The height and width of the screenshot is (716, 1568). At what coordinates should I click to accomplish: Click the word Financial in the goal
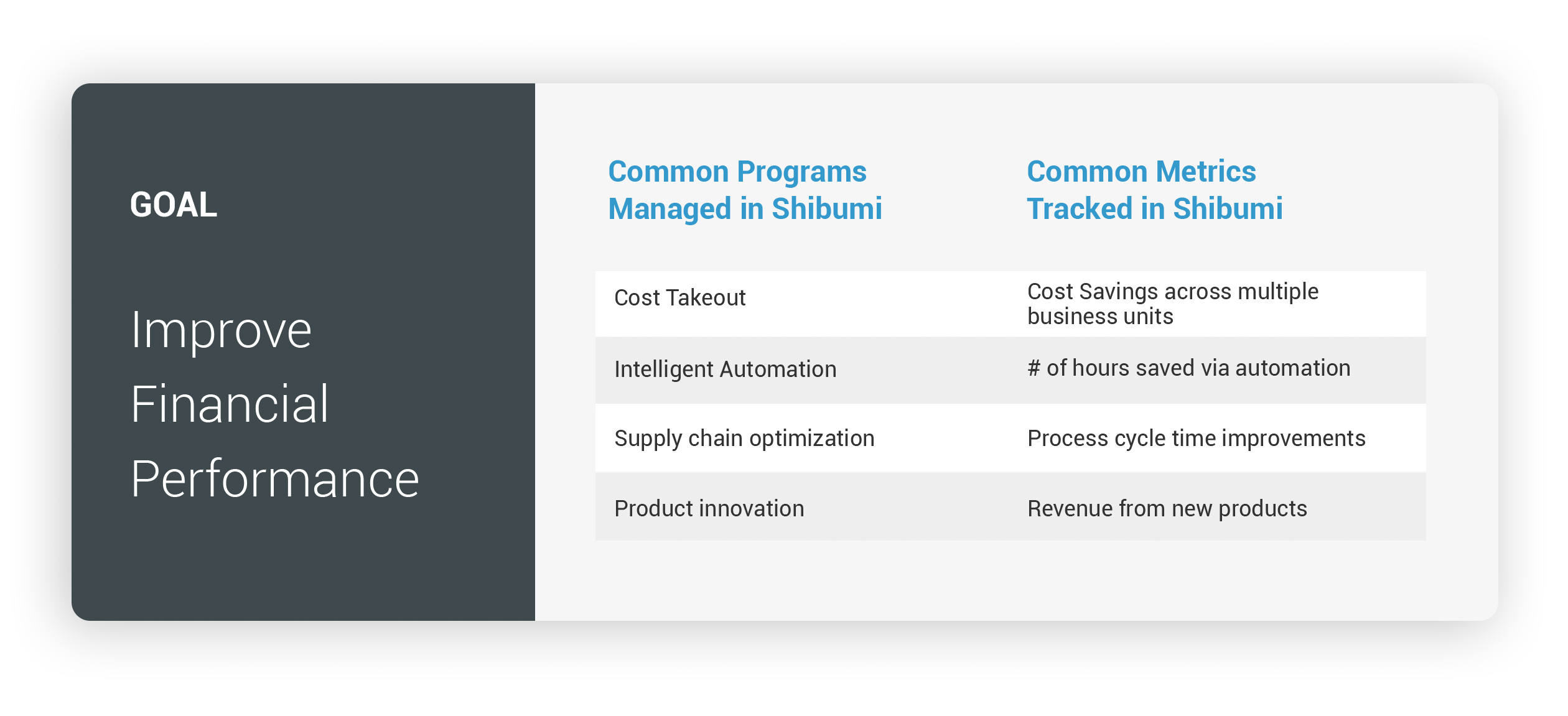click(x=229, y=404)
